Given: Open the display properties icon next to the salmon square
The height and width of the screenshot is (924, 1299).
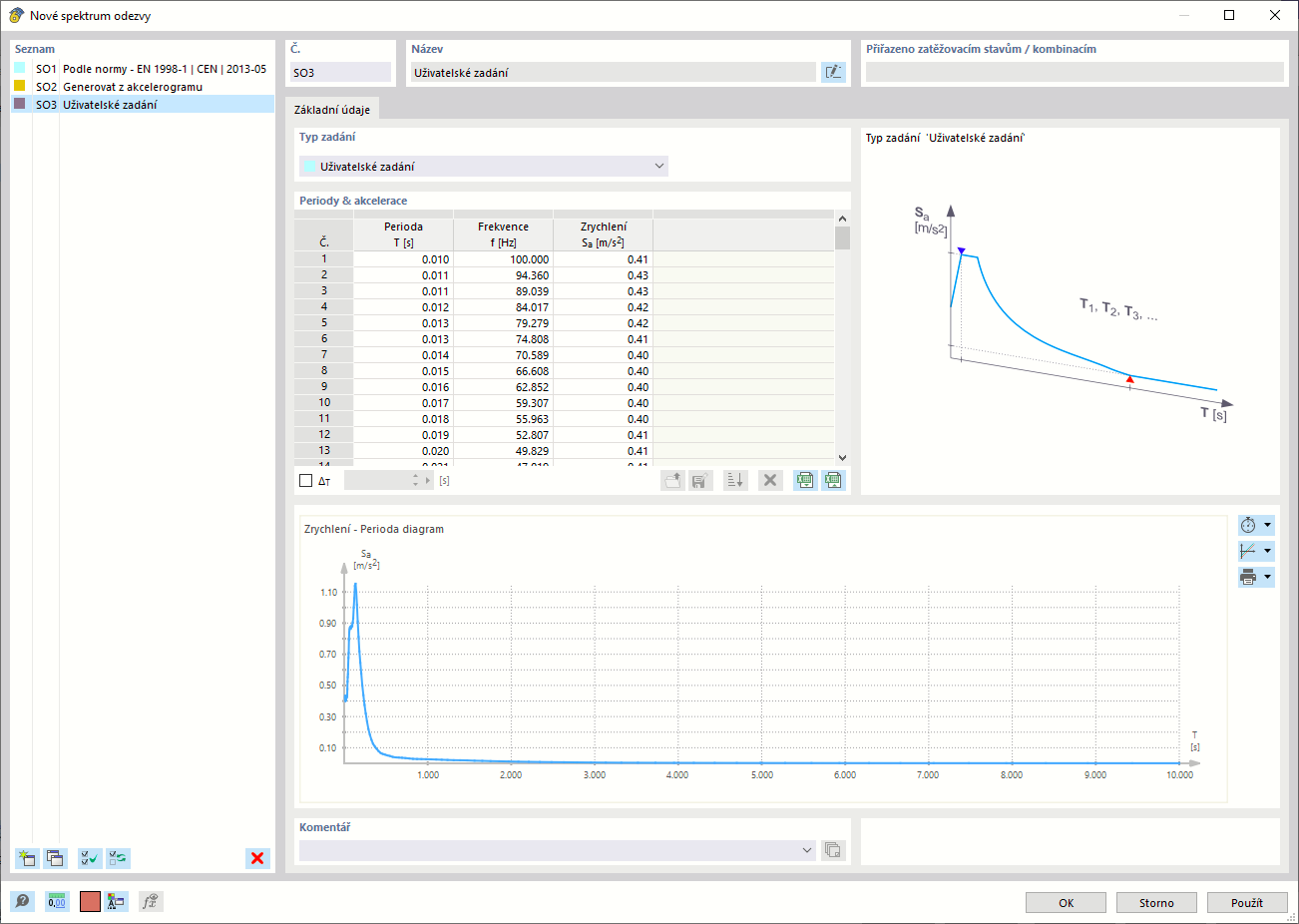Looking at the screenshot, I should (117, 902).
